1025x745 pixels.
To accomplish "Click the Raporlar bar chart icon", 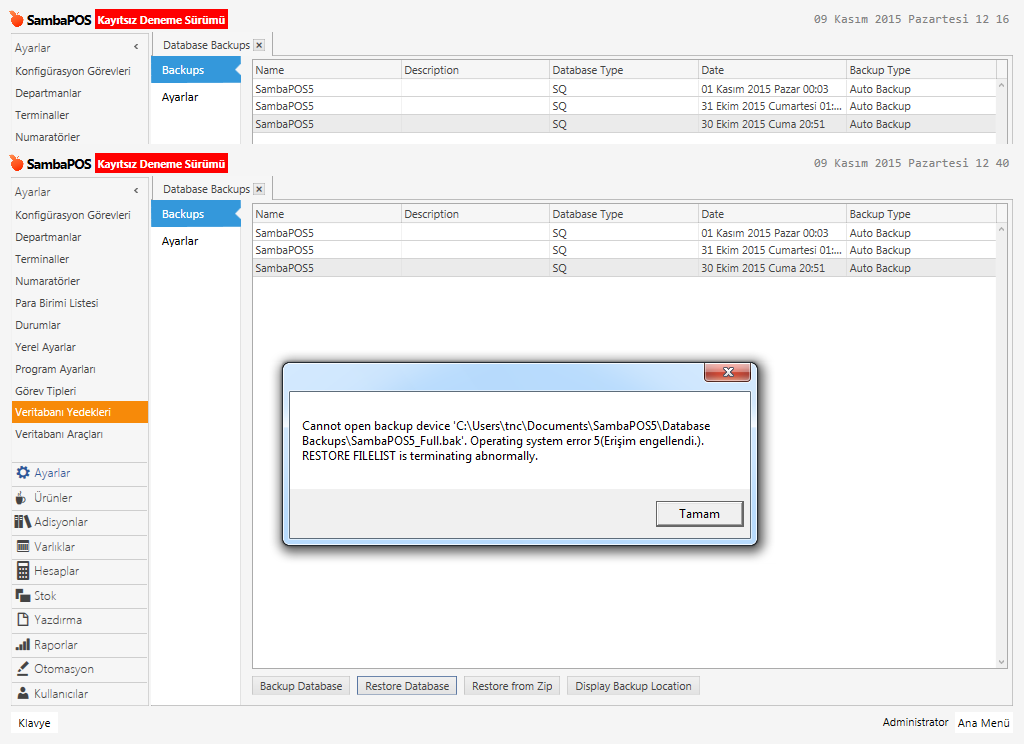I will point(22,645).
